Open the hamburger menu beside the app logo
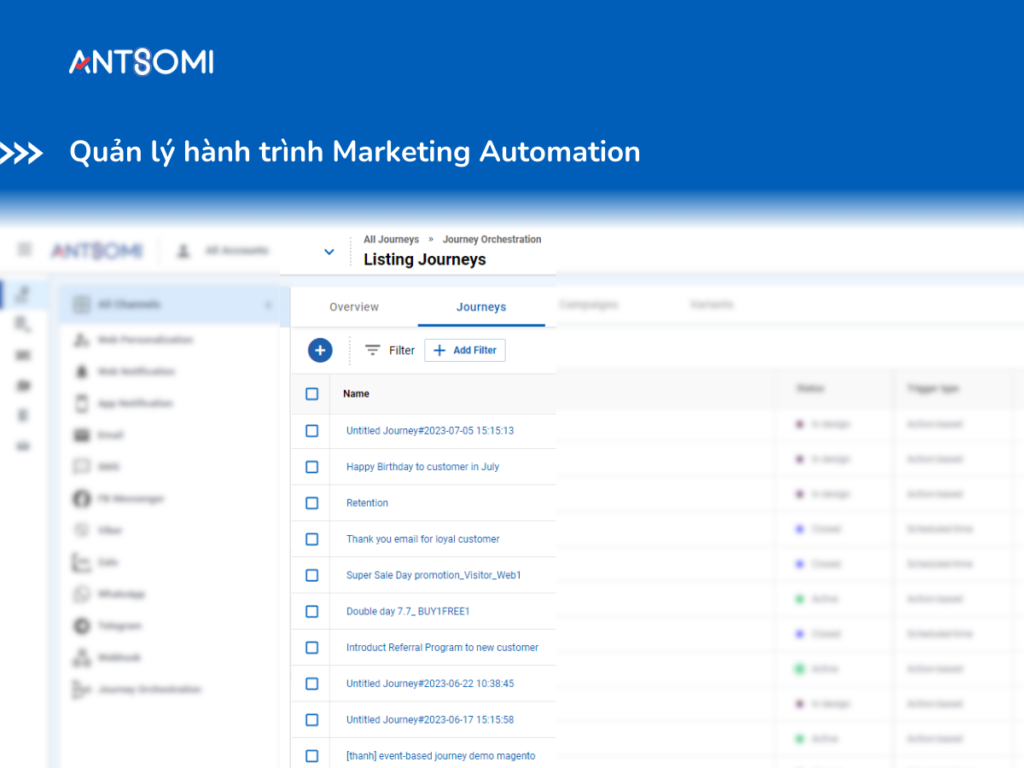This screenshot has width=1024, height=768. (24, 249)
